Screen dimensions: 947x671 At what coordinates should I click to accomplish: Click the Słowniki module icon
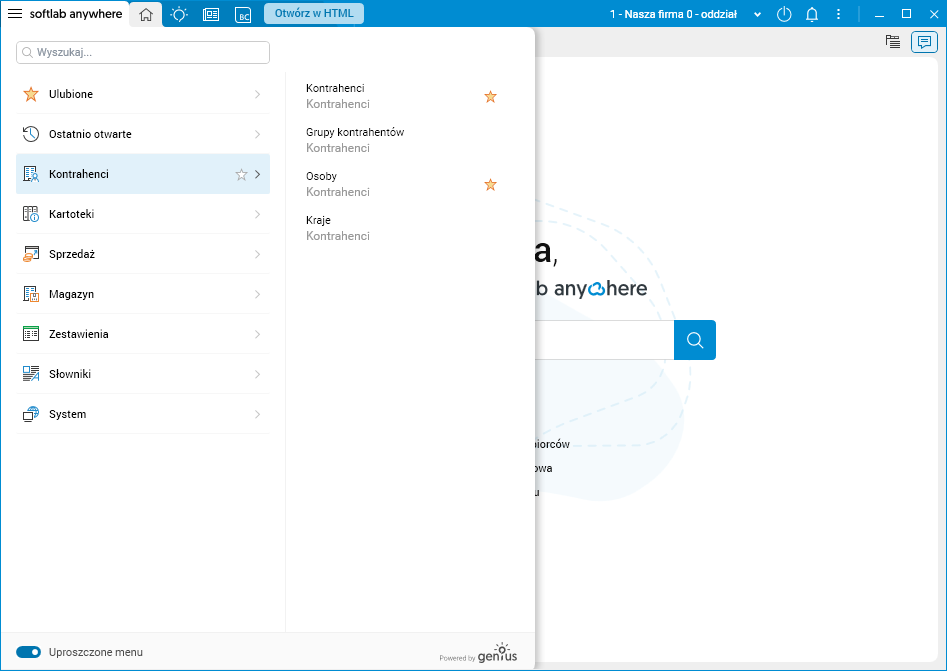pos(31,374)
